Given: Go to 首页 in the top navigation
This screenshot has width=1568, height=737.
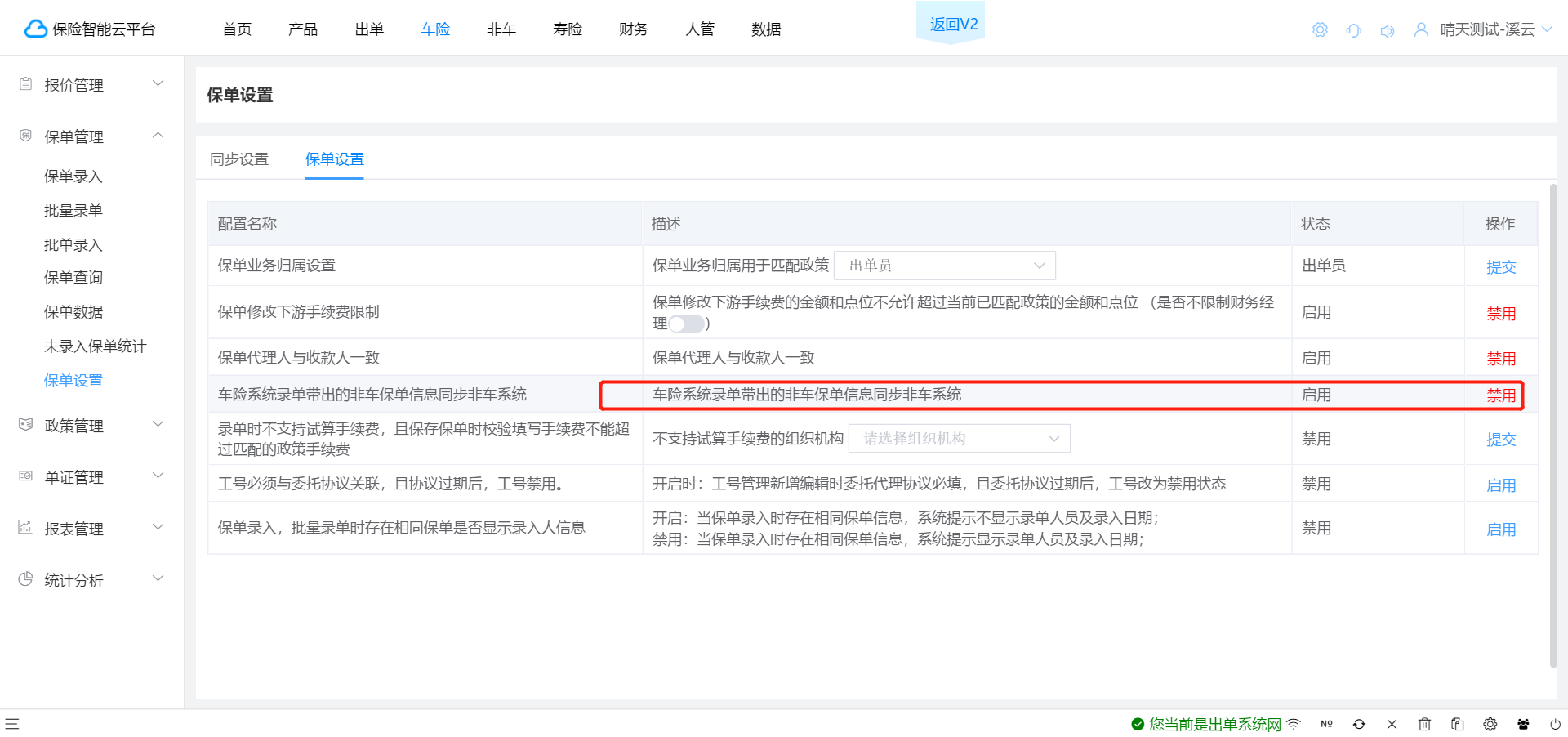Looking at the screenshot, I should pos(237,29).
